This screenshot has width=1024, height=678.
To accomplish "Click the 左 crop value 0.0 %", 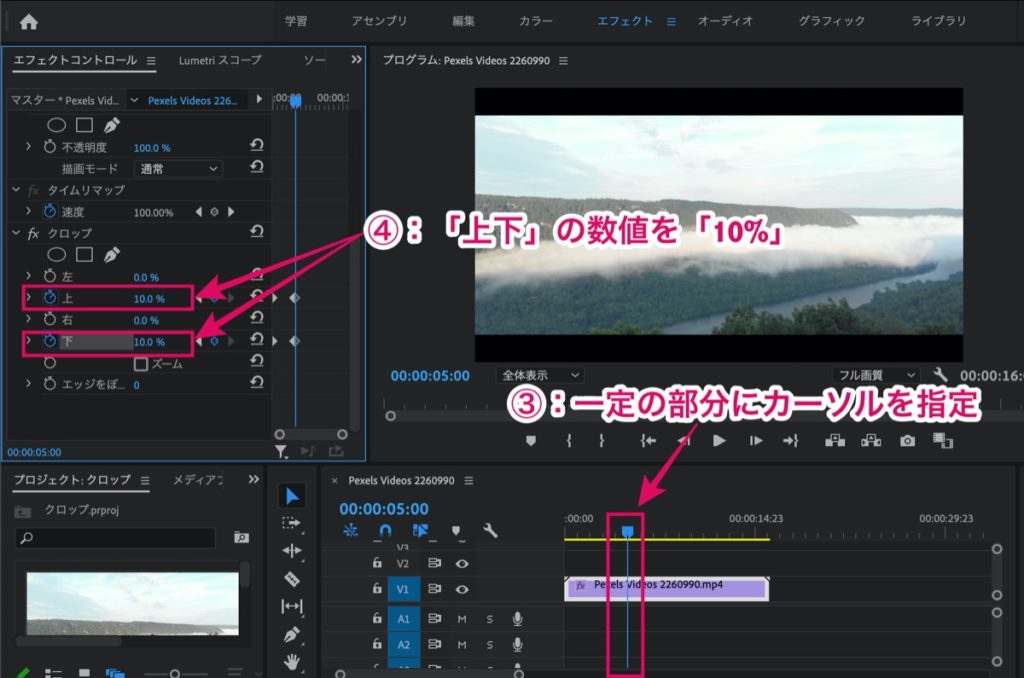I will coord(146,277).
